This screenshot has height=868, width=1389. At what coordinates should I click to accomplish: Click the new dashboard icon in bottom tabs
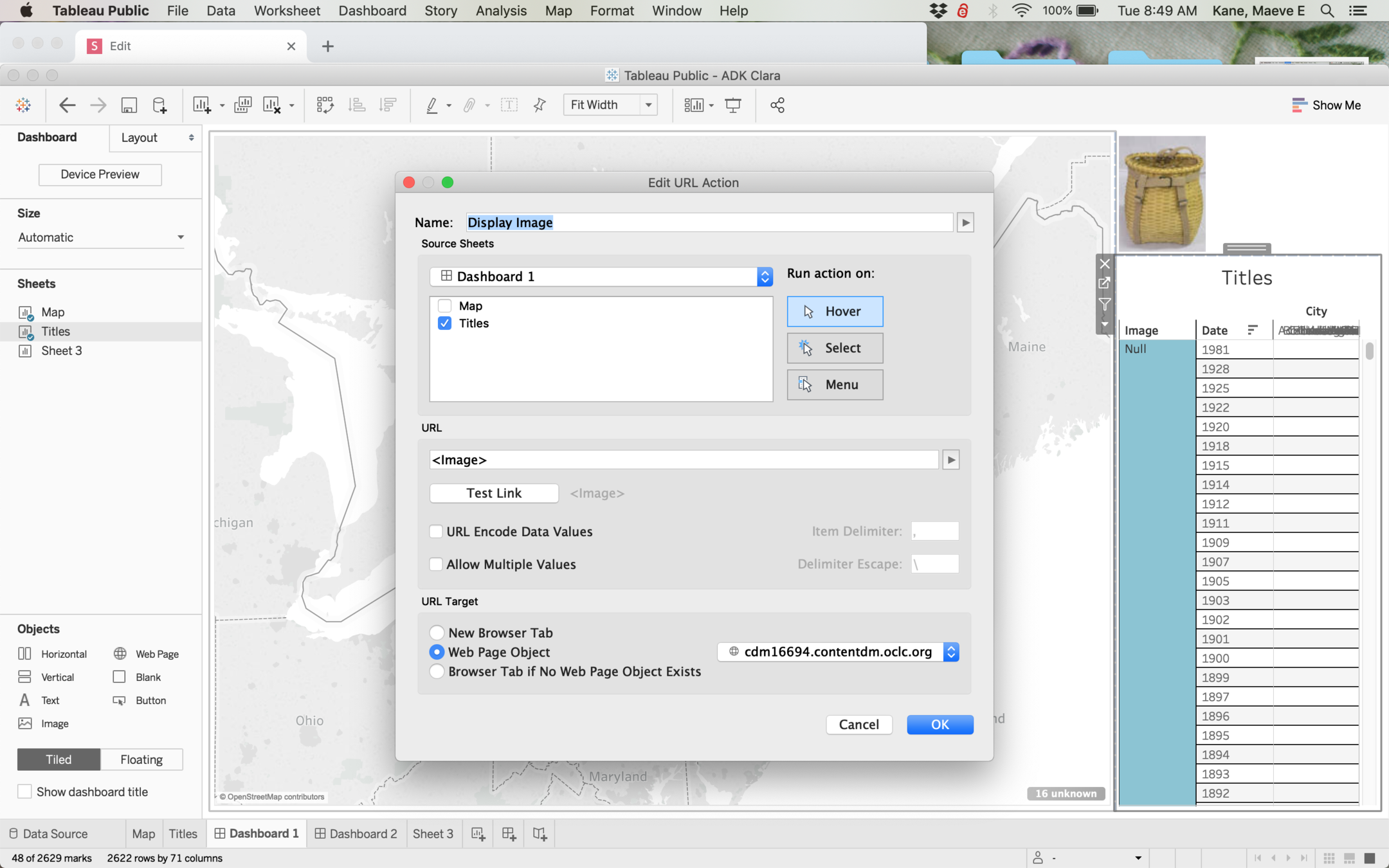tap(509, 834)
